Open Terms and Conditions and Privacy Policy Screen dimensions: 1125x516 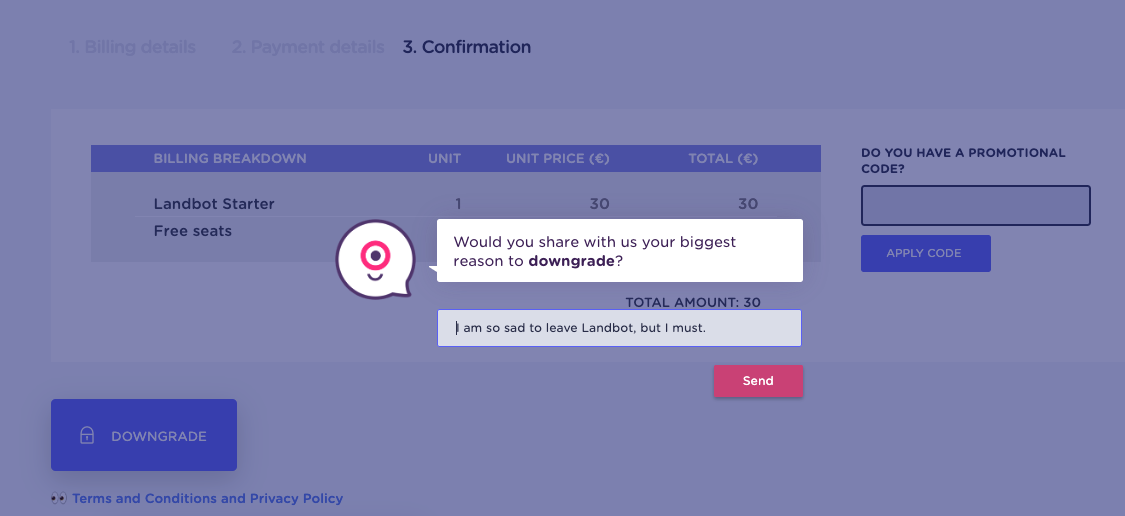click(x=207, y=498)
